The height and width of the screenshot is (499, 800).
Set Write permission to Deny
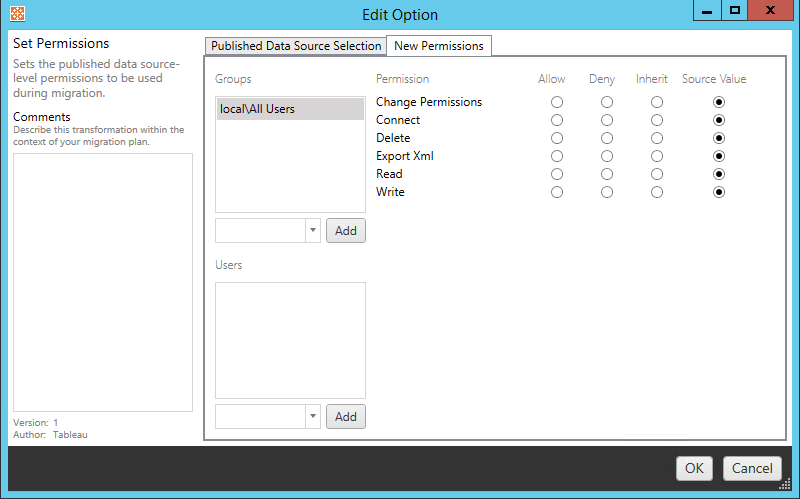(607, 192)
